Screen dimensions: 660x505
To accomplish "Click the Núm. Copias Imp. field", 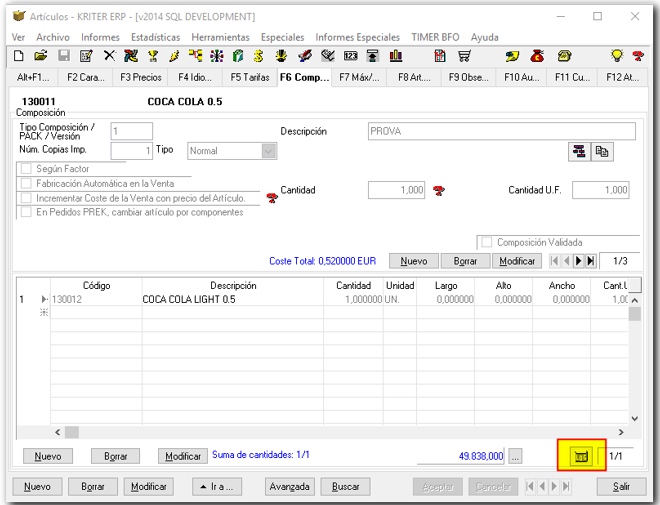I will [131, 151].
